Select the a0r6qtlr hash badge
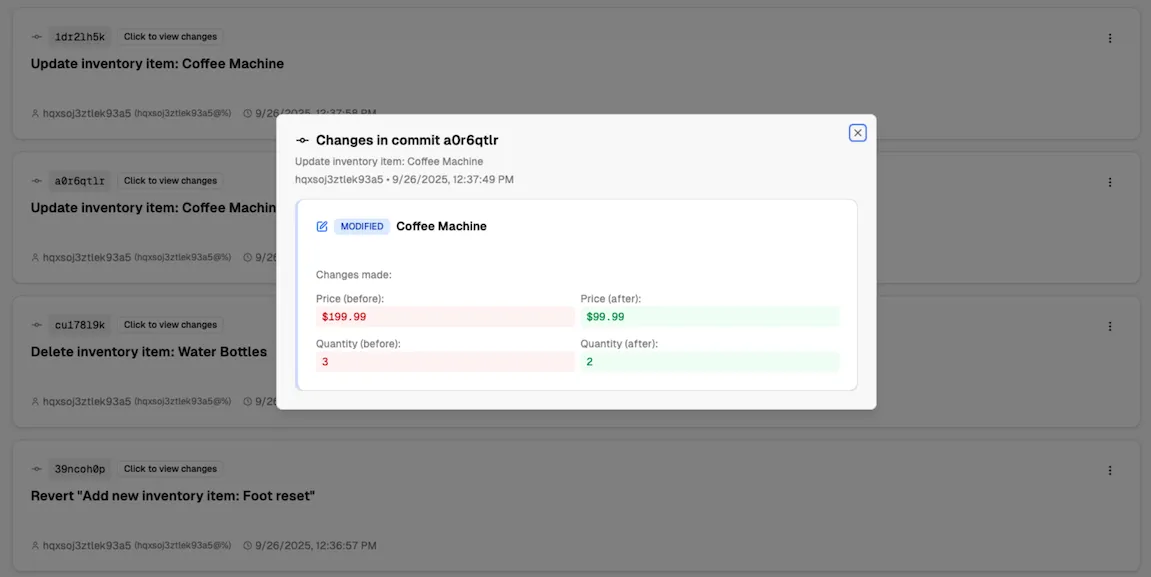The image size is (1151, 577). (78, 180)
